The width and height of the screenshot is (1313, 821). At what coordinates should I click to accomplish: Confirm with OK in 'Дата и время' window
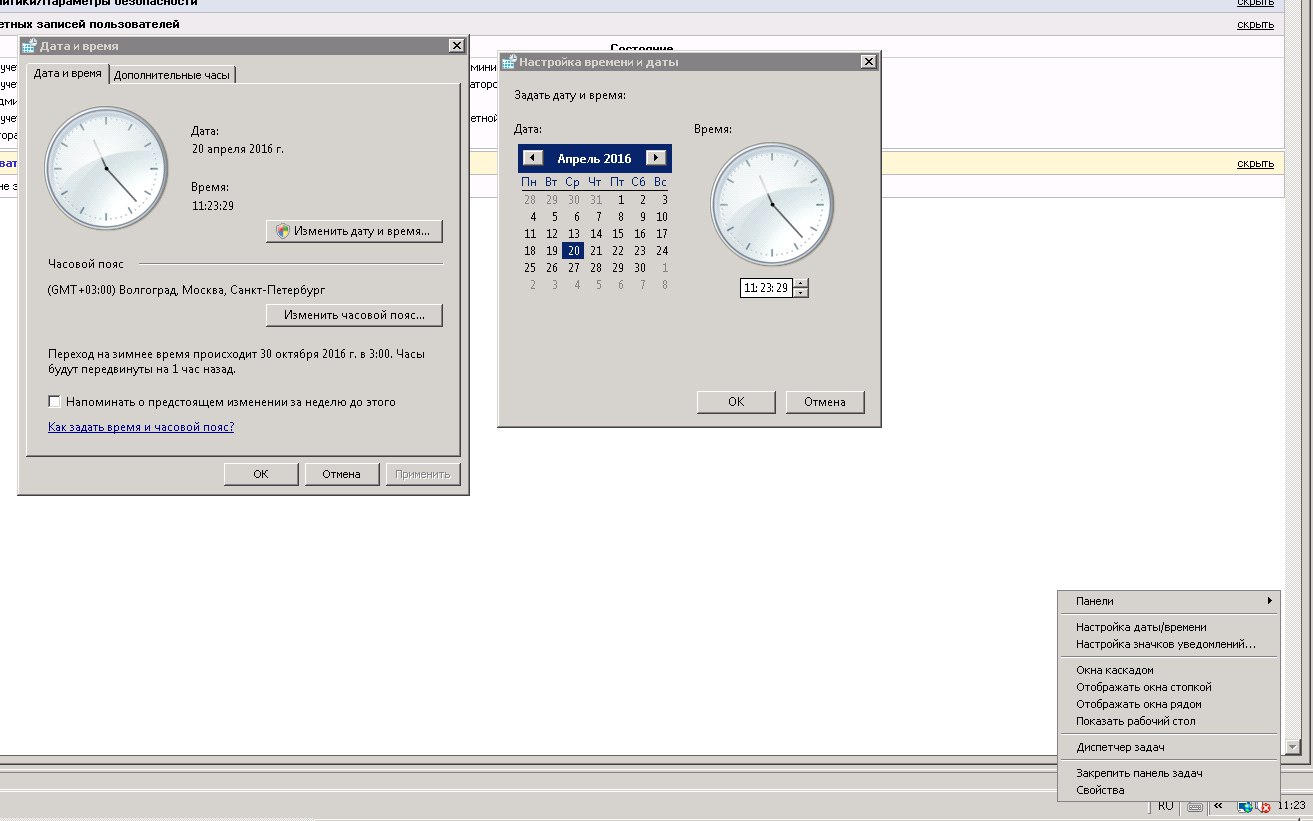261,474
